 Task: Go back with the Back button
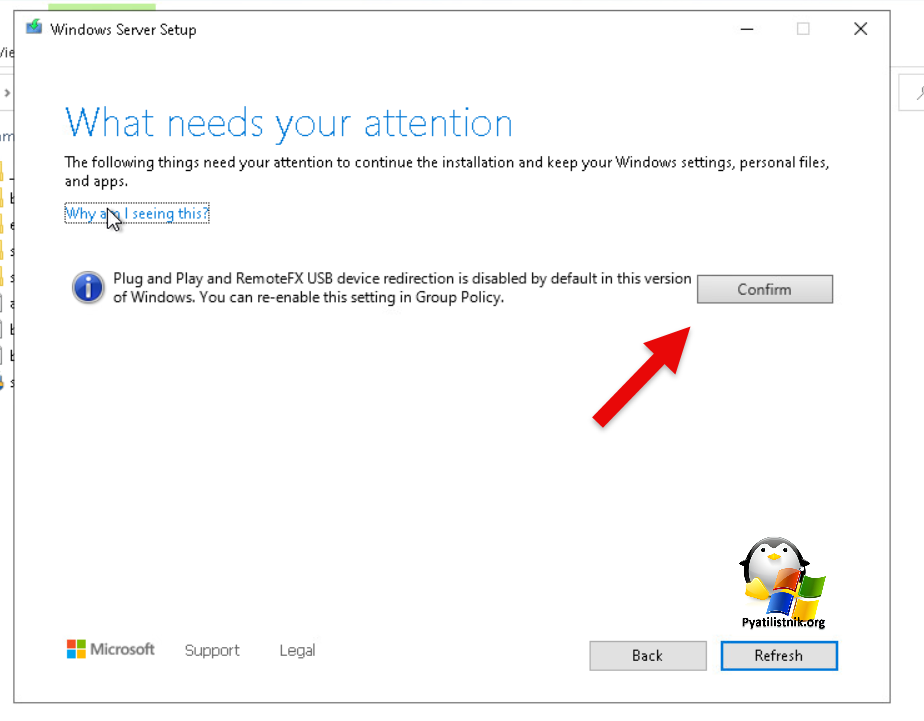[x=647, y=656]
